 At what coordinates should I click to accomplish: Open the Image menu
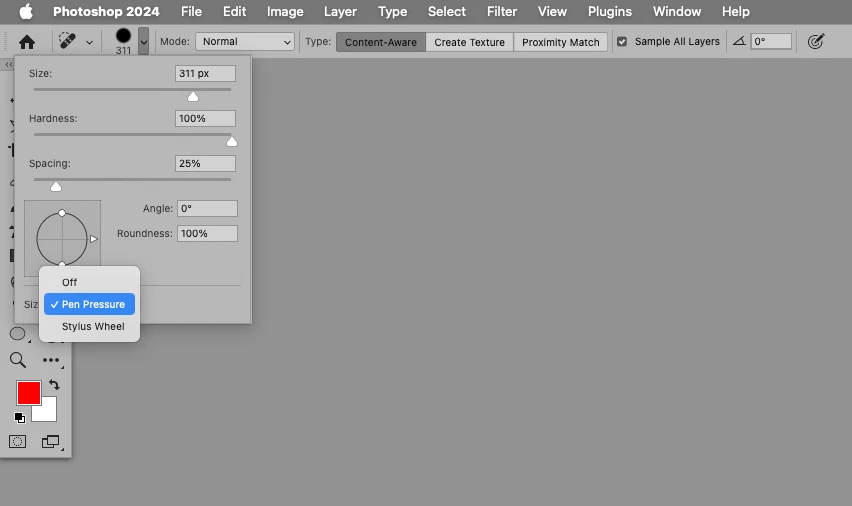pyautogui.click(x=285, y=11)
